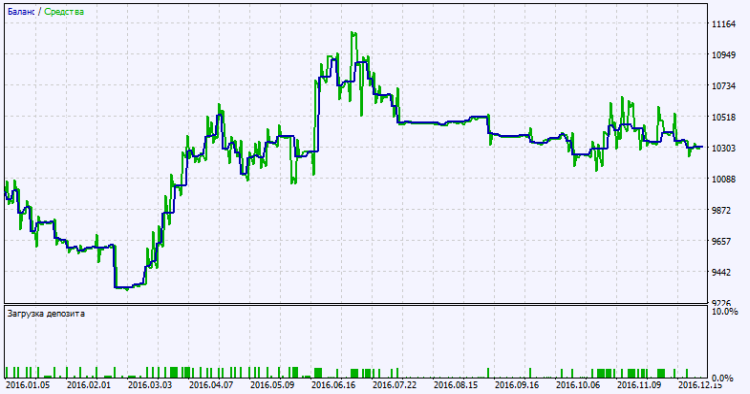The height and width of the screenshot is (394, 750).
Task: Click the 'Средства' legend label
Action: (x=64, y=12)
